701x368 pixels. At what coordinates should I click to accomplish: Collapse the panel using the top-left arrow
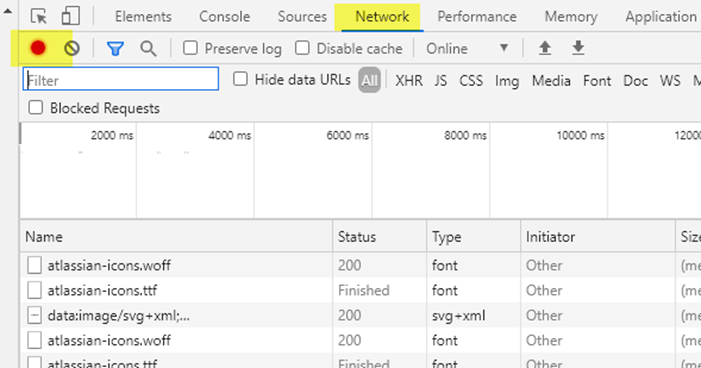pos(8,11)
